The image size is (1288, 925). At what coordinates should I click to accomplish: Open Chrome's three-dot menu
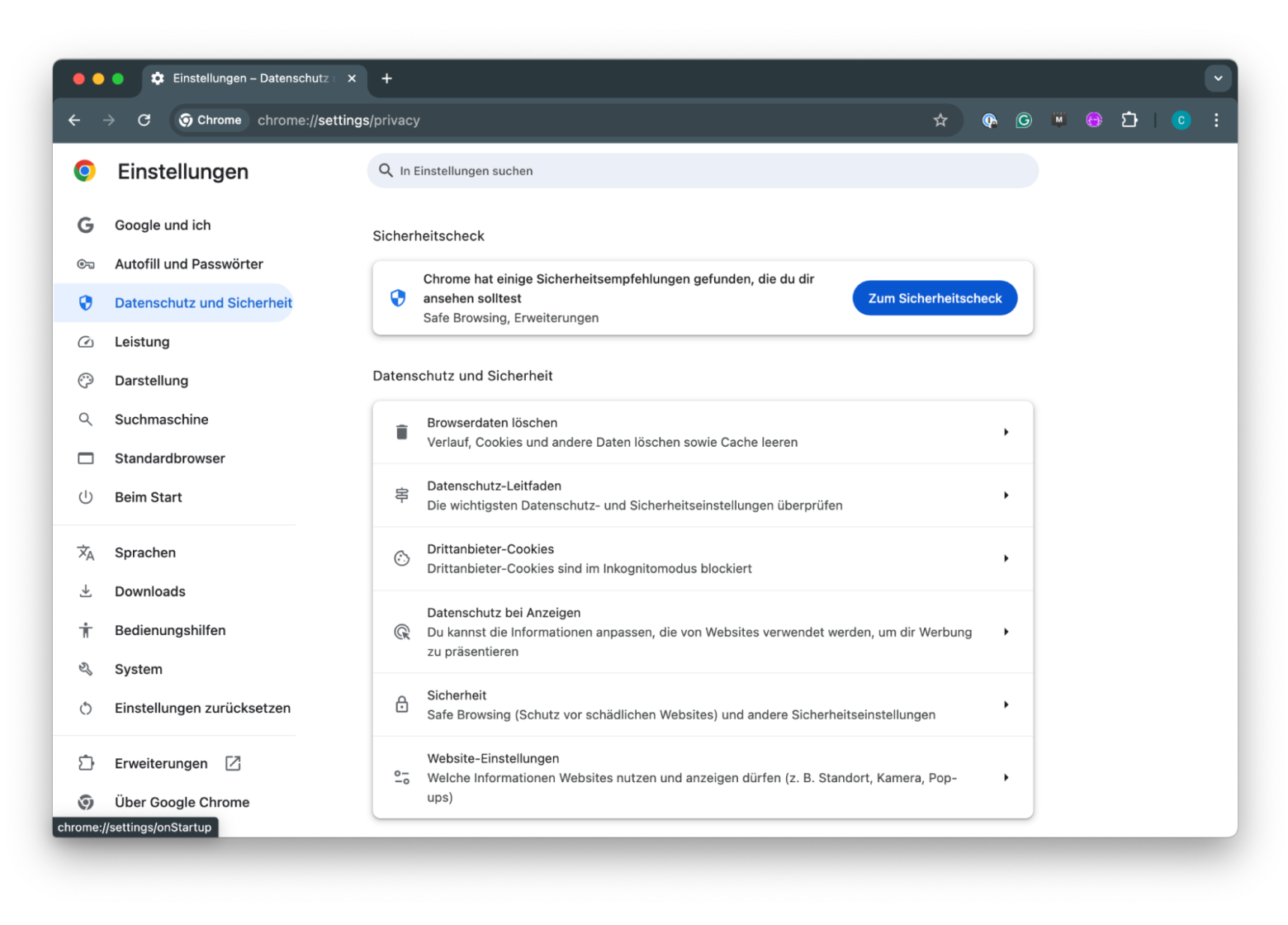coord(1216,121)
